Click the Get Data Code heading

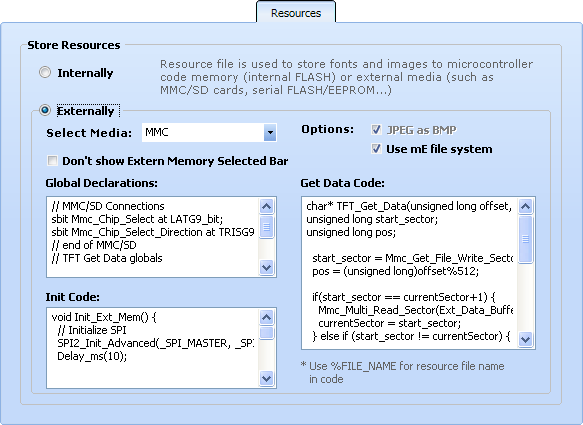point(342,183)
